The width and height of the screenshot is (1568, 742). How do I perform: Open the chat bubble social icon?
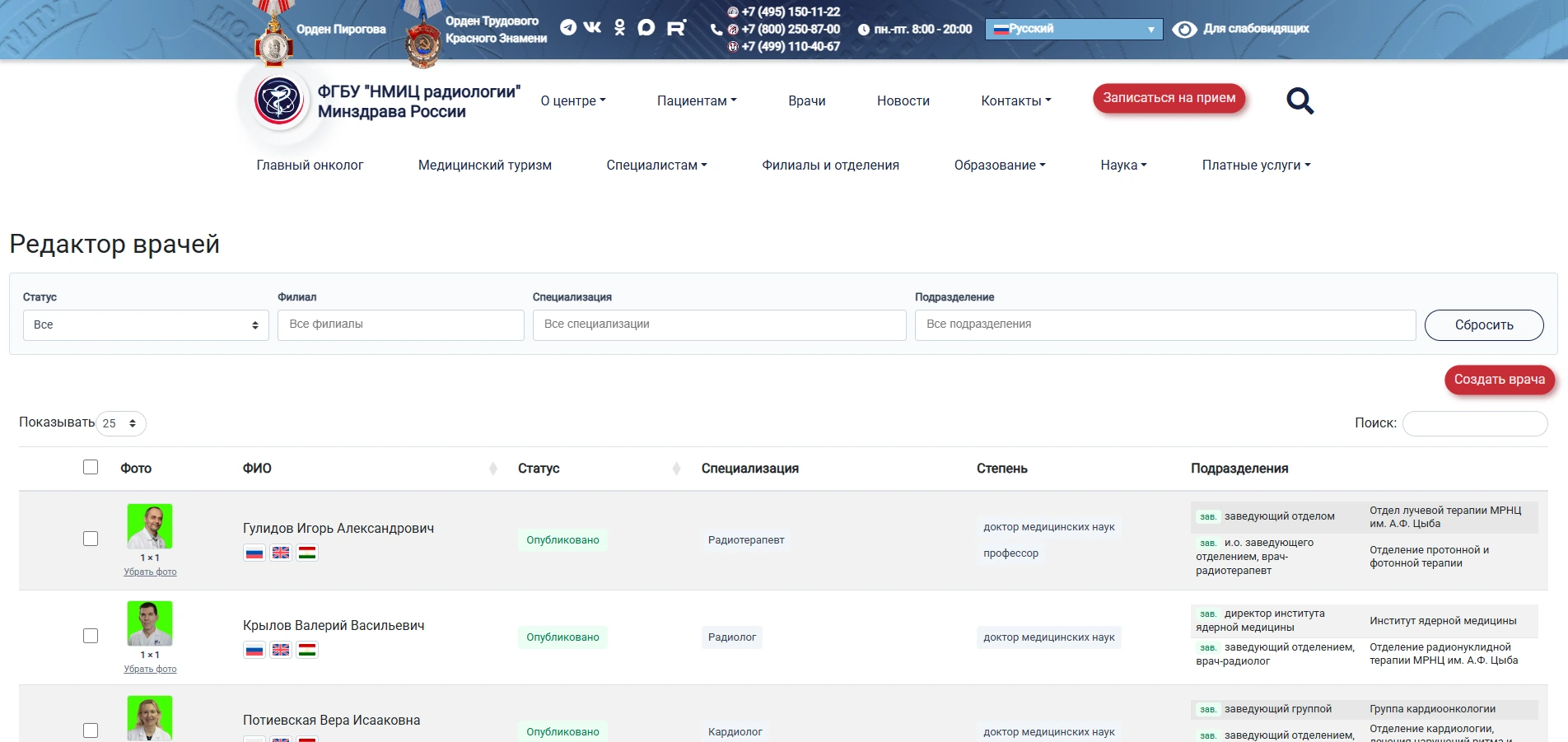pyautogui.click(x=646, y=28)
